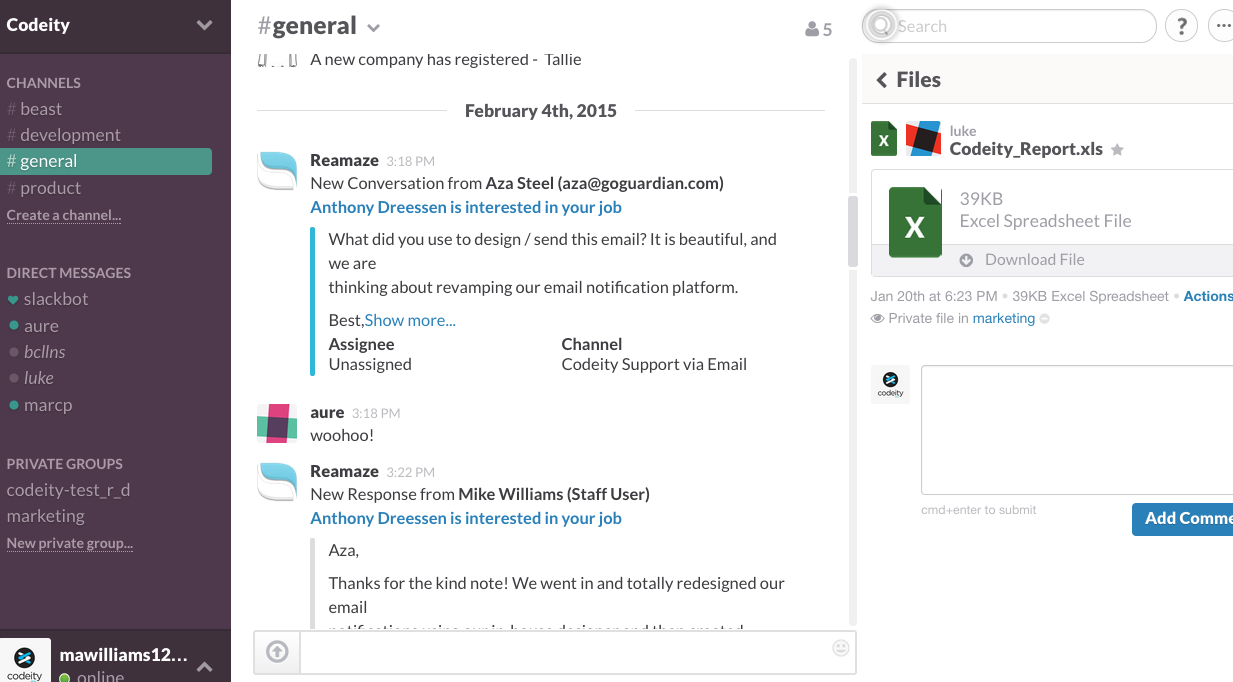Click in the file comment text area

point(1077,430)
